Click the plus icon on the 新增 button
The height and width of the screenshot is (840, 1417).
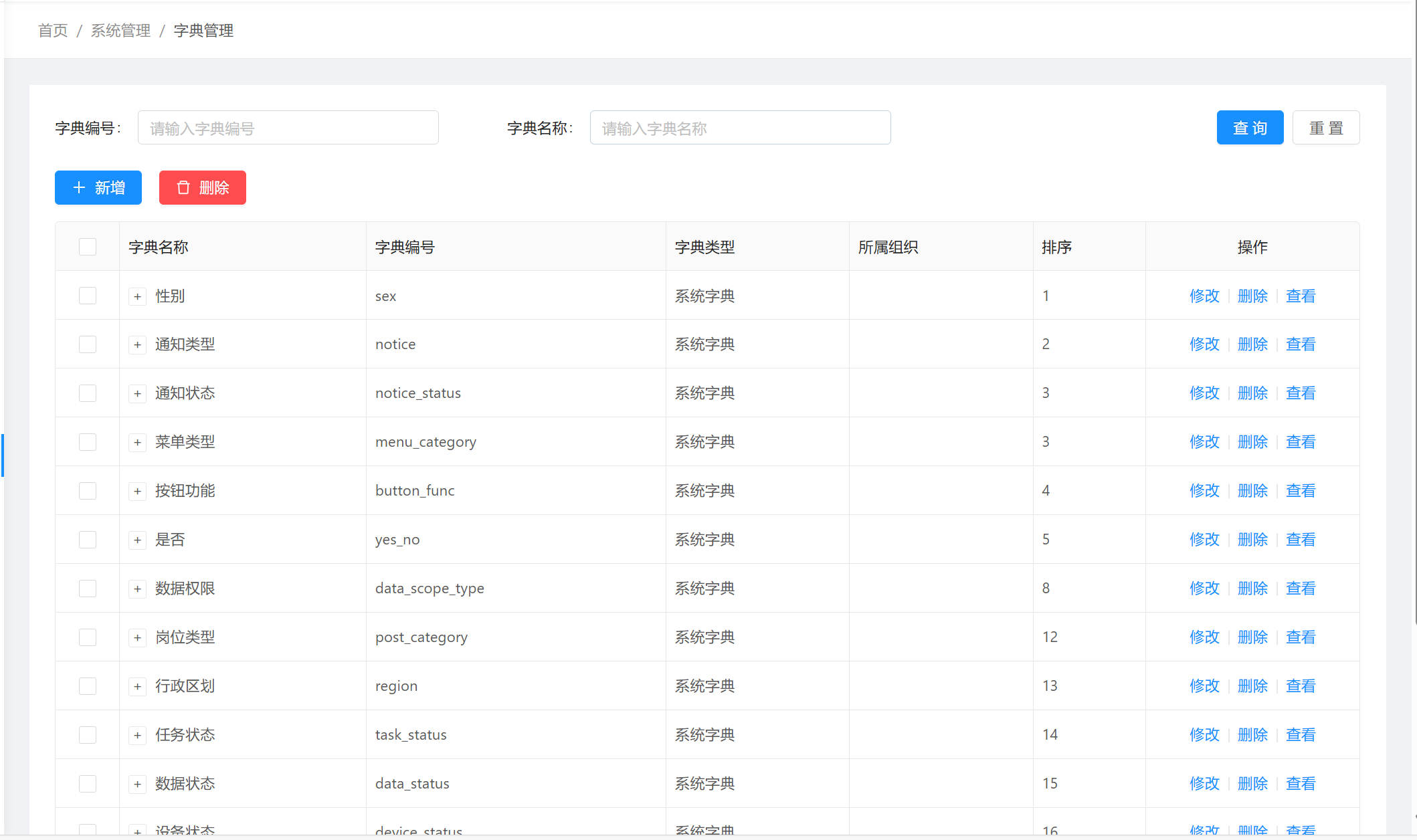tap(78, 188)
